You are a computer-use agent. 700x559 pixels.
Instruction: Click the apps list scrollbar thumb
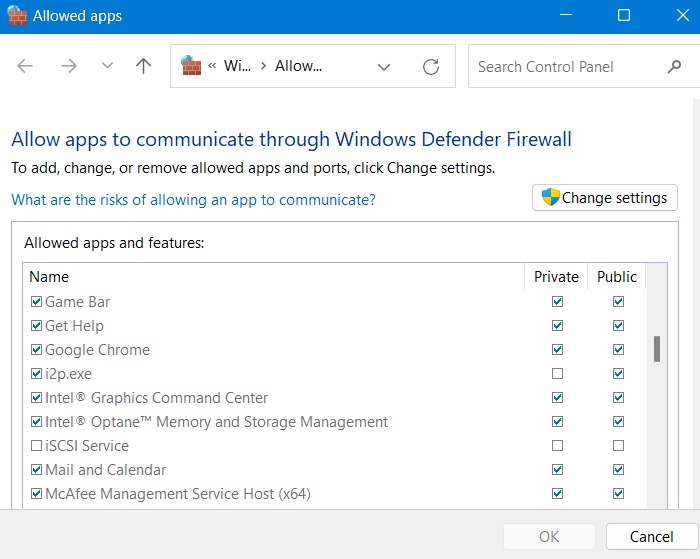(x=657, y=349)
